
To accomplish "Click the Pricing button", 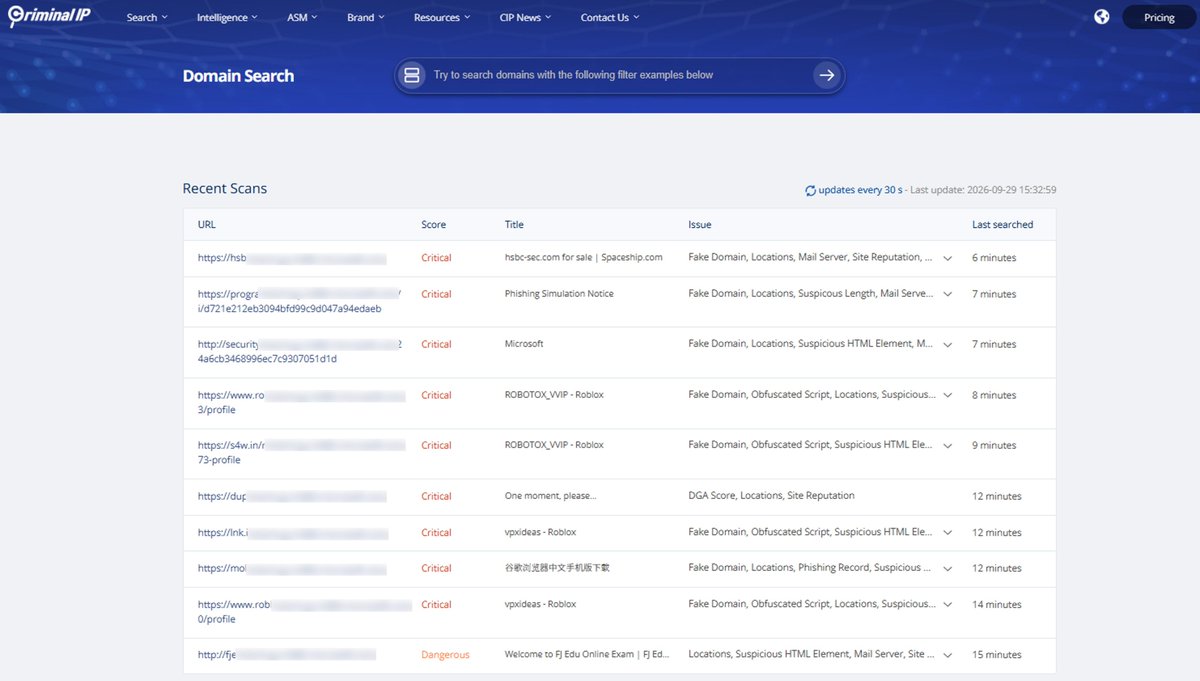I will pos(1159,17).
